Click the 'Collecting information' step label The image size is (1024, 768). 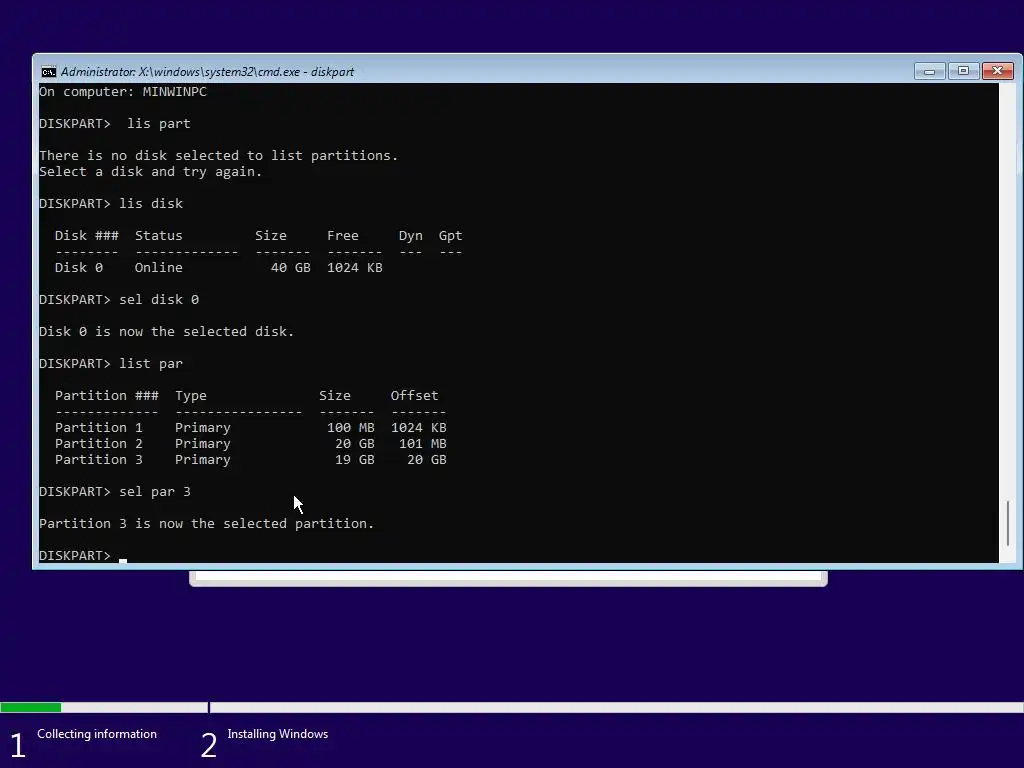point(97,734)
